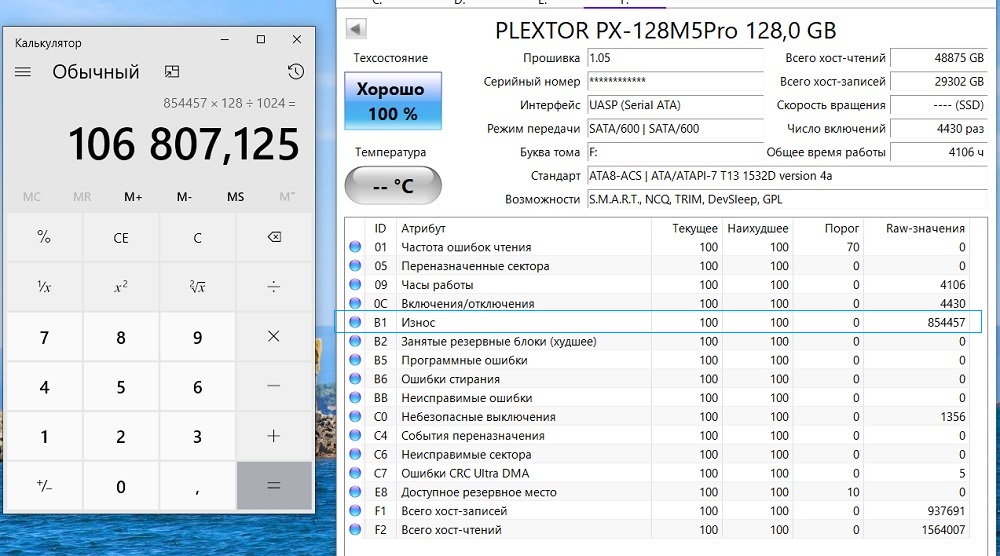Screen dimensions: 1000x556
Task: Click the M+ memory add button
Action: [x=133, y=197]
